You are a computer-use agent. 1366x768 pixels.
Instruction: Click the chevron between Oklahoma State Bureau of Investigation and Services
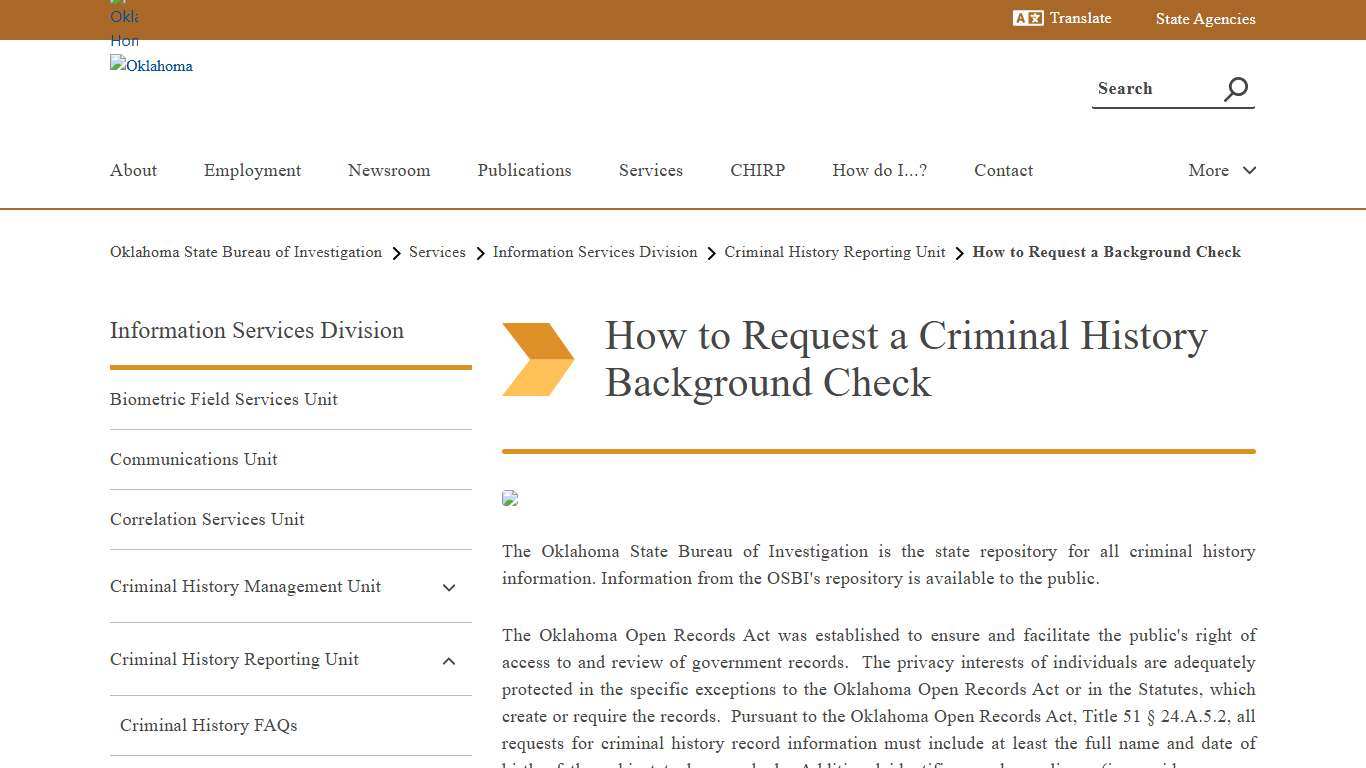coord(396,253)
